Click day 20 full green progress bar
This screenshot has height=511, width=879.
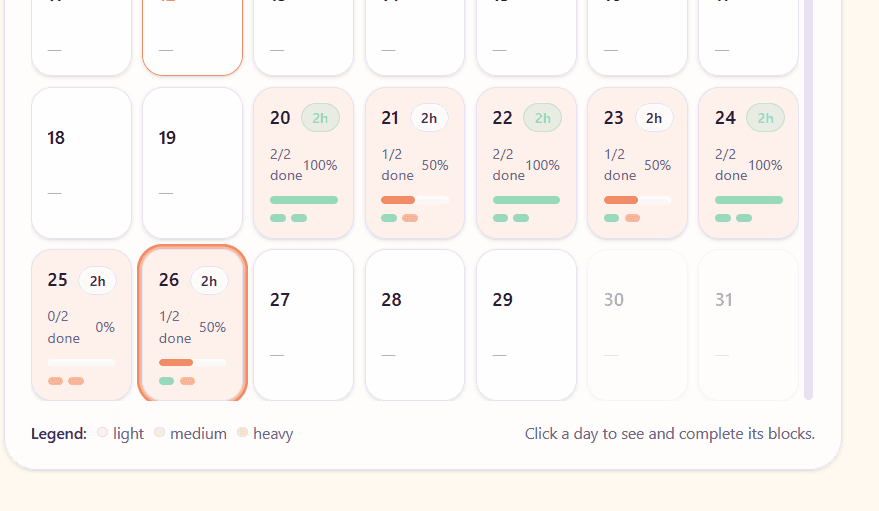point(304,200)
